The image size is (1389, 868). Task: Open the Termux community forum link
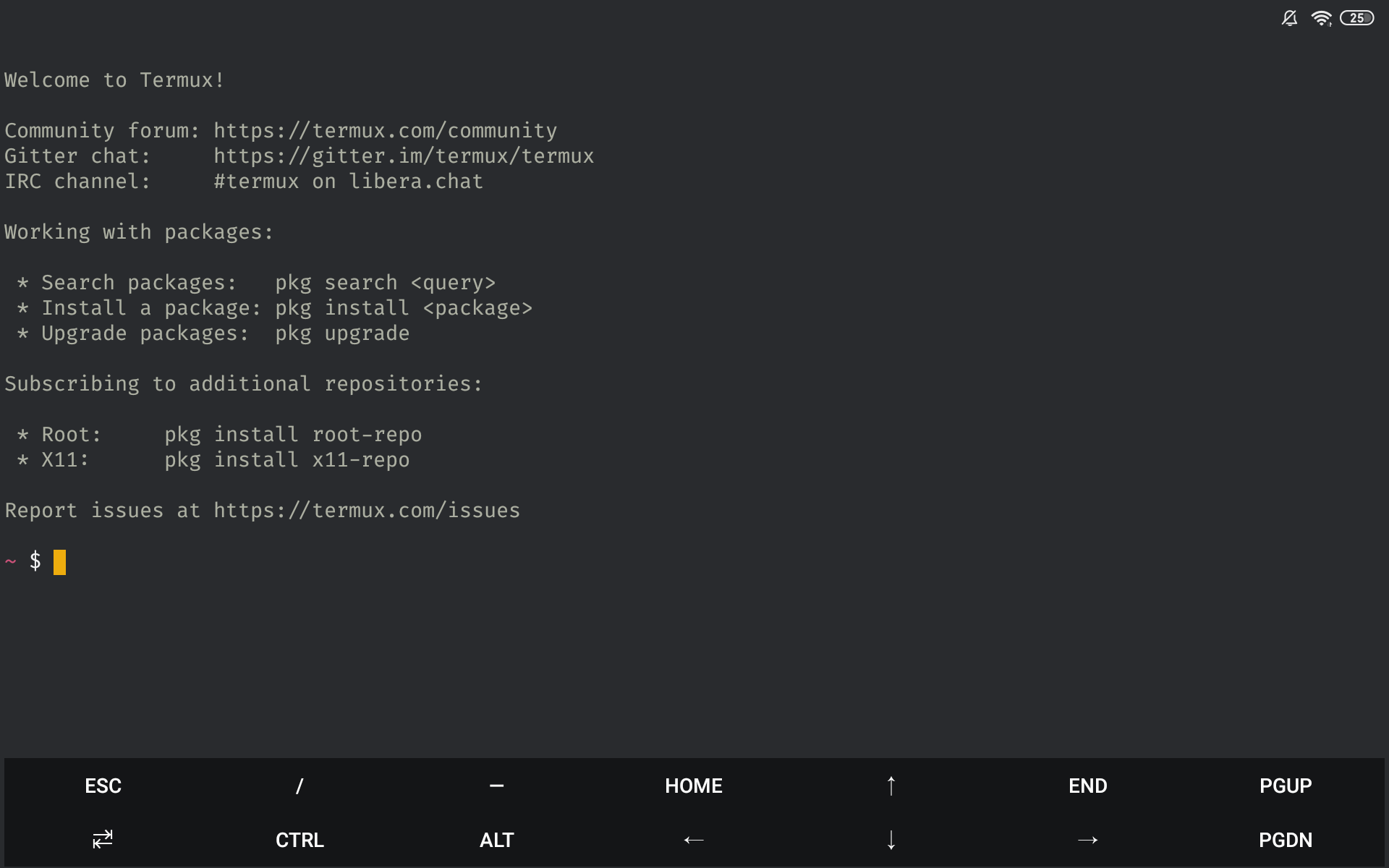tap(385, 131)
